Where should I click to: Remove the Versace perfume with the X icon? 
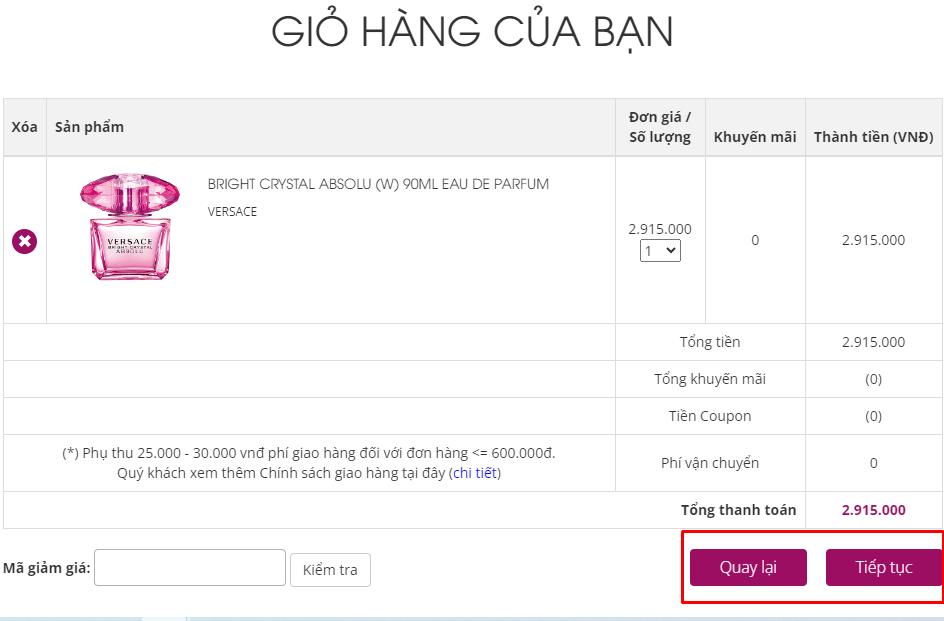(x=24, y=241)
